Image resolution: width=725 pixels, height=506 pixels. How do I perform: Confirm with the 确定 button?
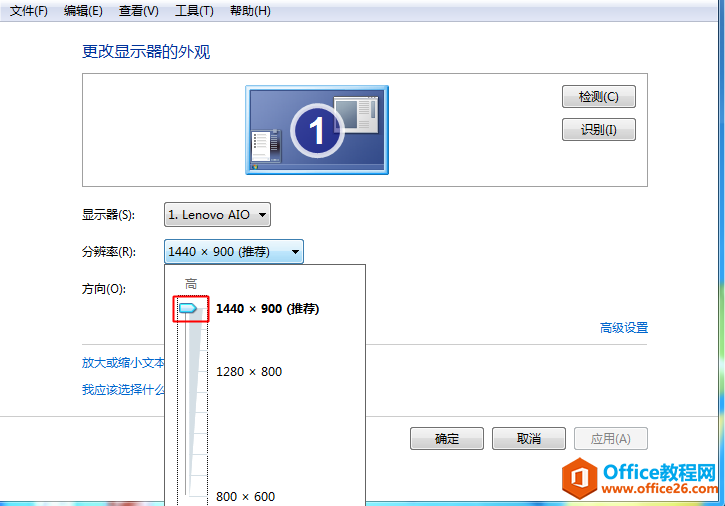point(447,438)
